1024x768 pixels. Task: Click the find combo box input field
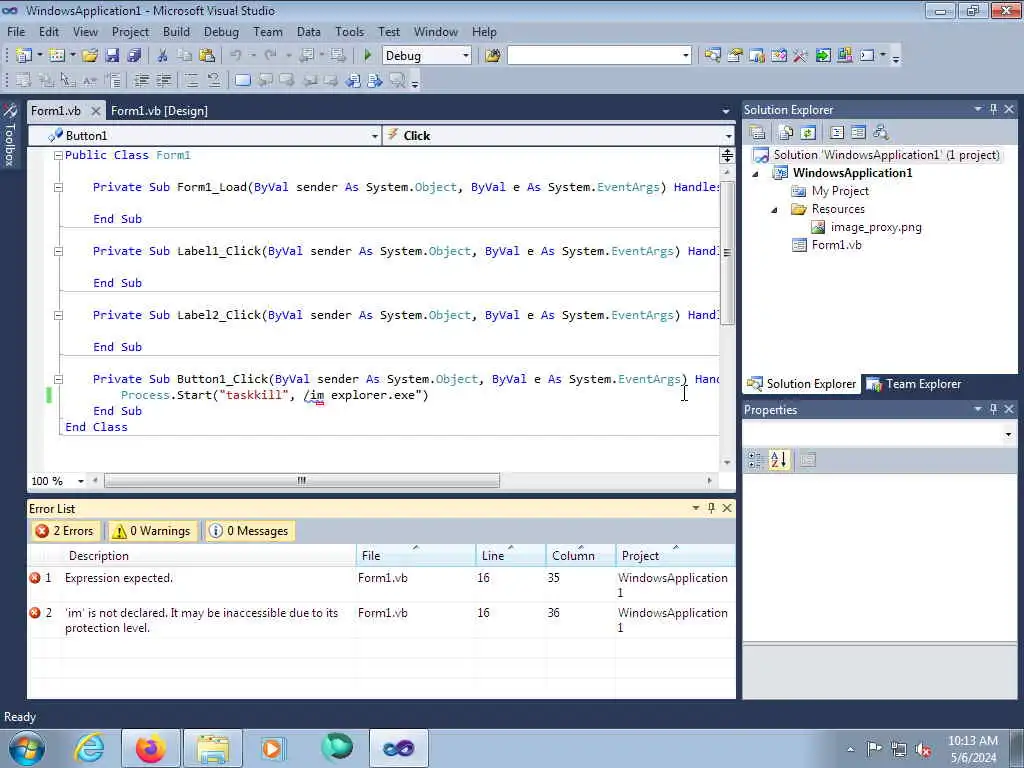(x=594, y=56)
